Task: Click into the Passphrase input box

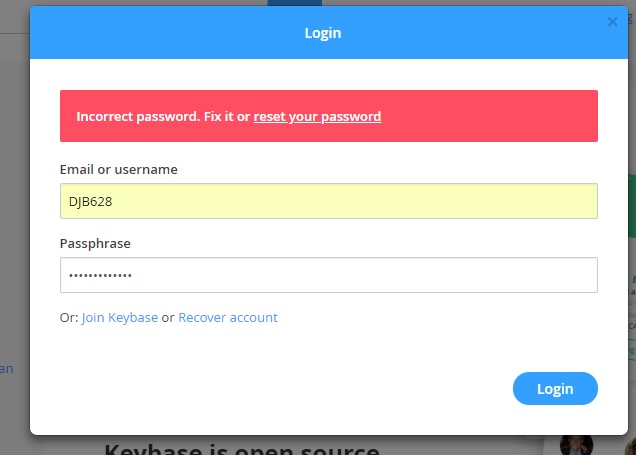Action: 329,275
